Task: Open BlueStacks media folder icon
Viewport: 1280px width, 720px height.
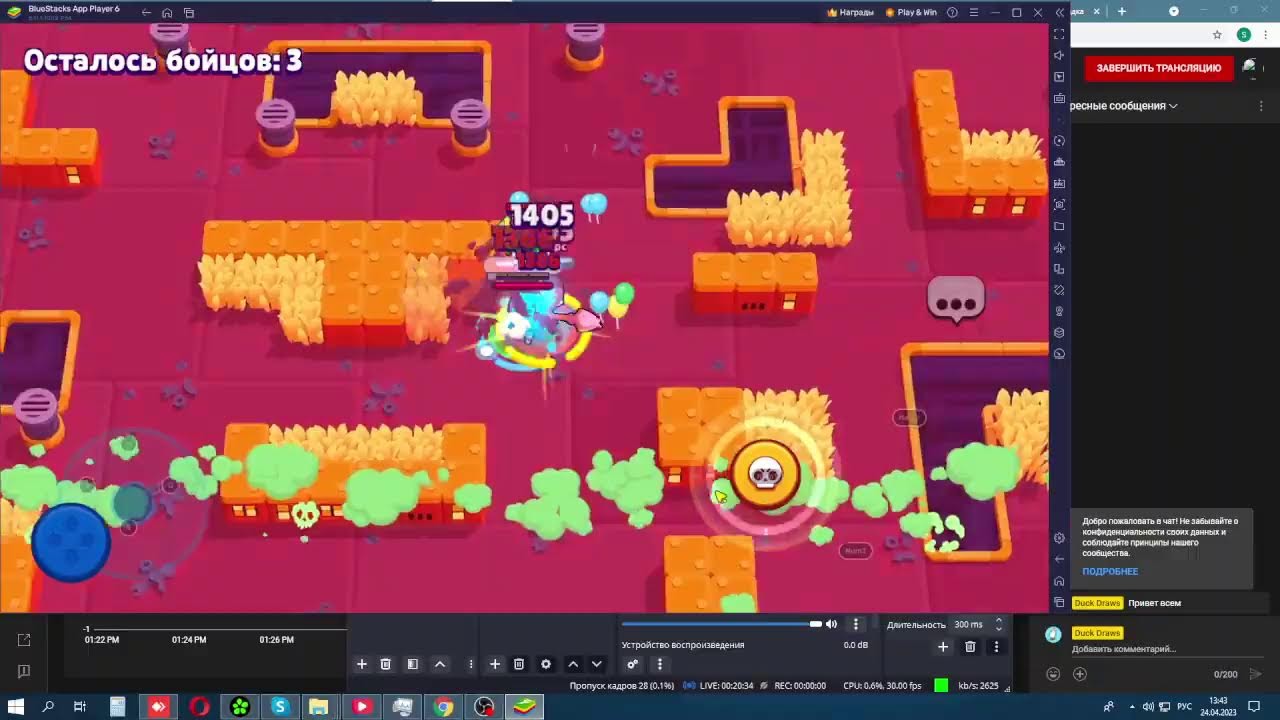Action: [1059, 226]
